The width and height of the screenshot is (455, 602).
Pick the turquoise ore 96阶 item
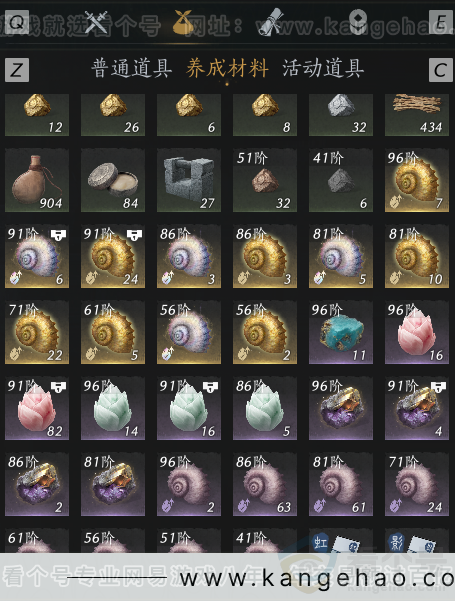341,332
